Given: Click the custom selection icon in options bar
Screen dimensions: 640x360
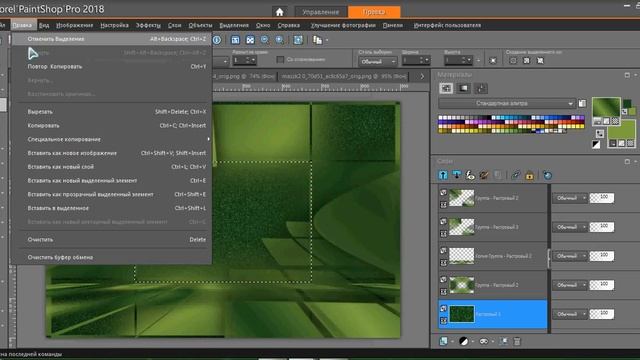Looking at the screenshot, I should point(493,61).
